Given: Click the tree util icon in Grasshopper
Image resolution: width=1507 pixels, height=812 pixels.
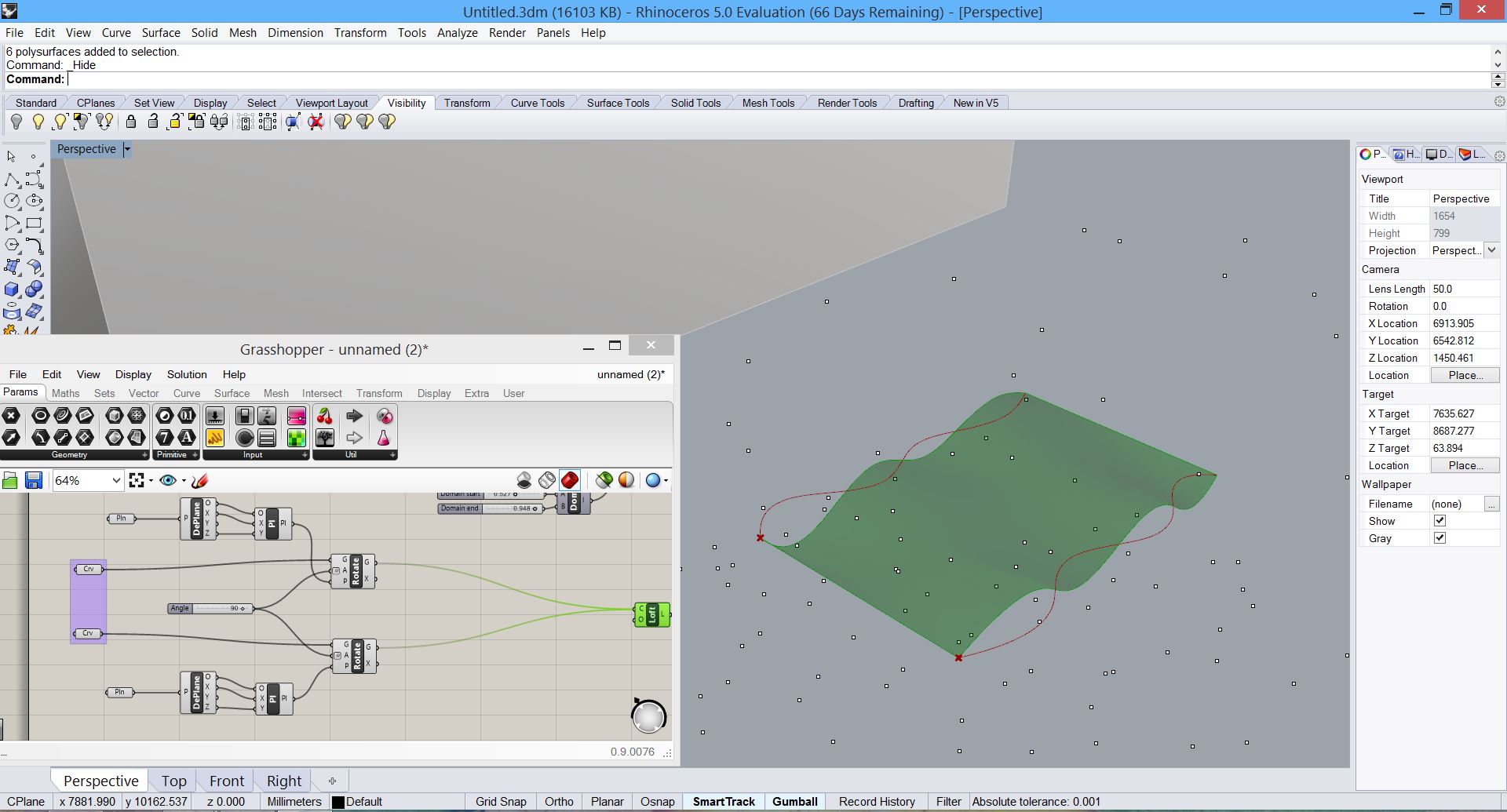Looking at the screenshot, I should (x=324, y=438).
